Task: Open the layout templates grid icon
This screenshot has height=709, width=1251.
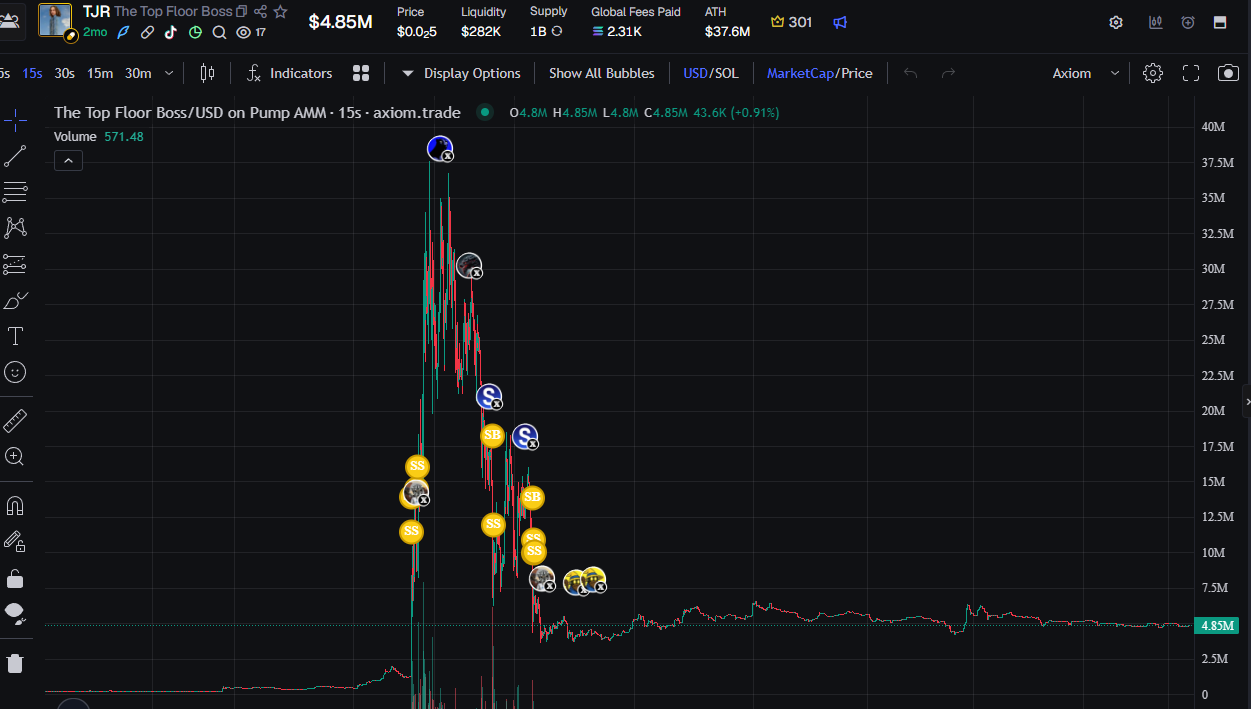Action: click(x=361, y=73)
